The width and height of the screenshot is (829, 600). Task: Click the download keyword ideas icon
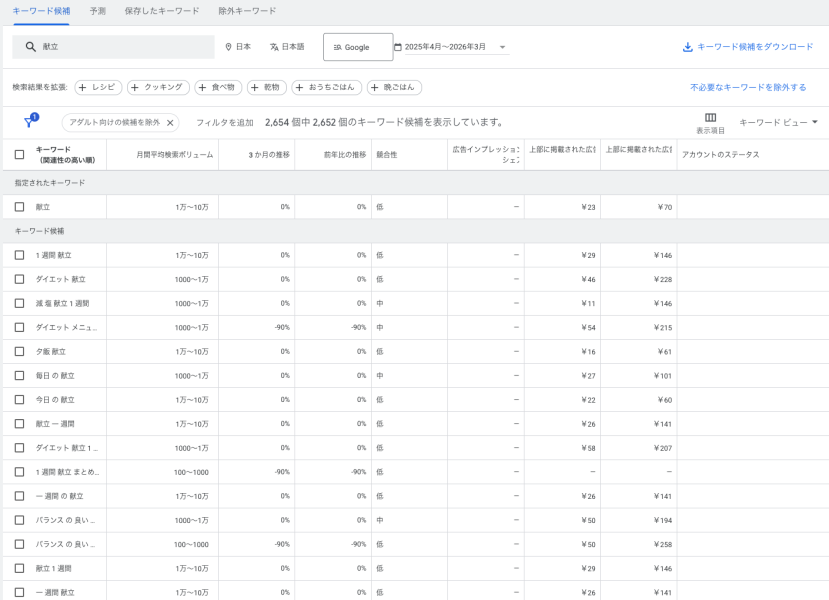pyautogui.click(x=687, y=47)
